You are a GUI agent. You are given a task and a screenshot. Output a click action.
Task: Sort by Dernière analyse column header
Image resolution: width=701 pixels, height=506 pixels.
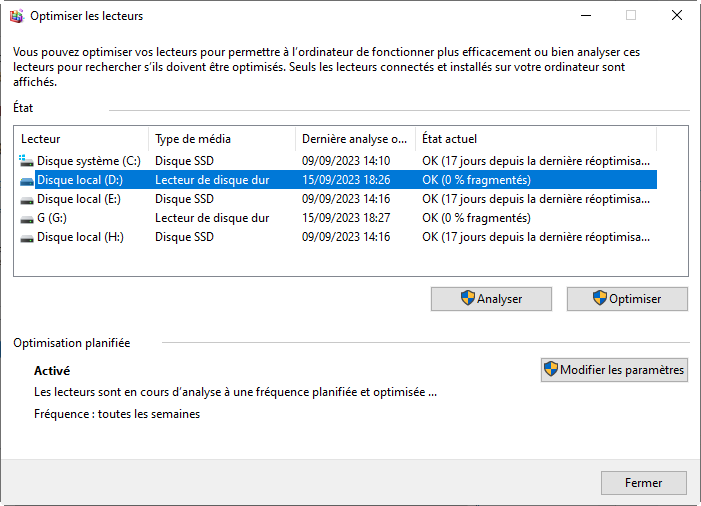tap(355, 139)
